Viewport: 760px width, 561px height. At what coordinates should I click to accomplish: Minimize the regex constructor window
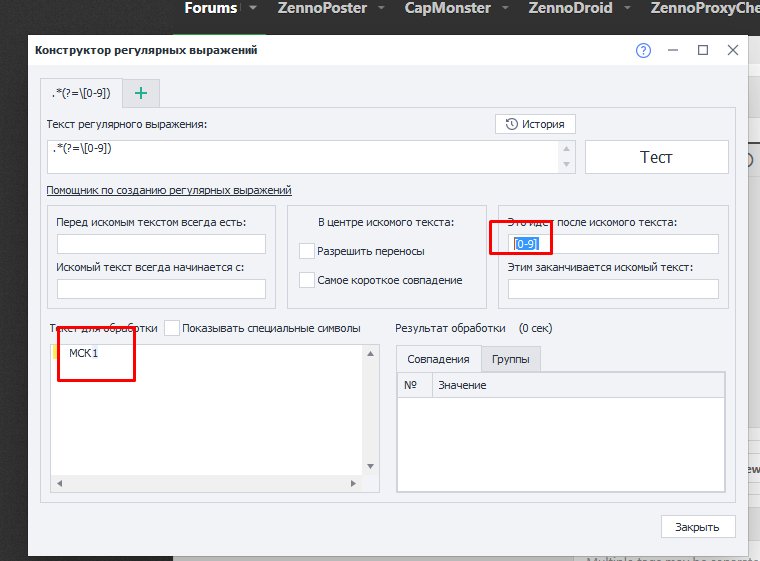673,50
